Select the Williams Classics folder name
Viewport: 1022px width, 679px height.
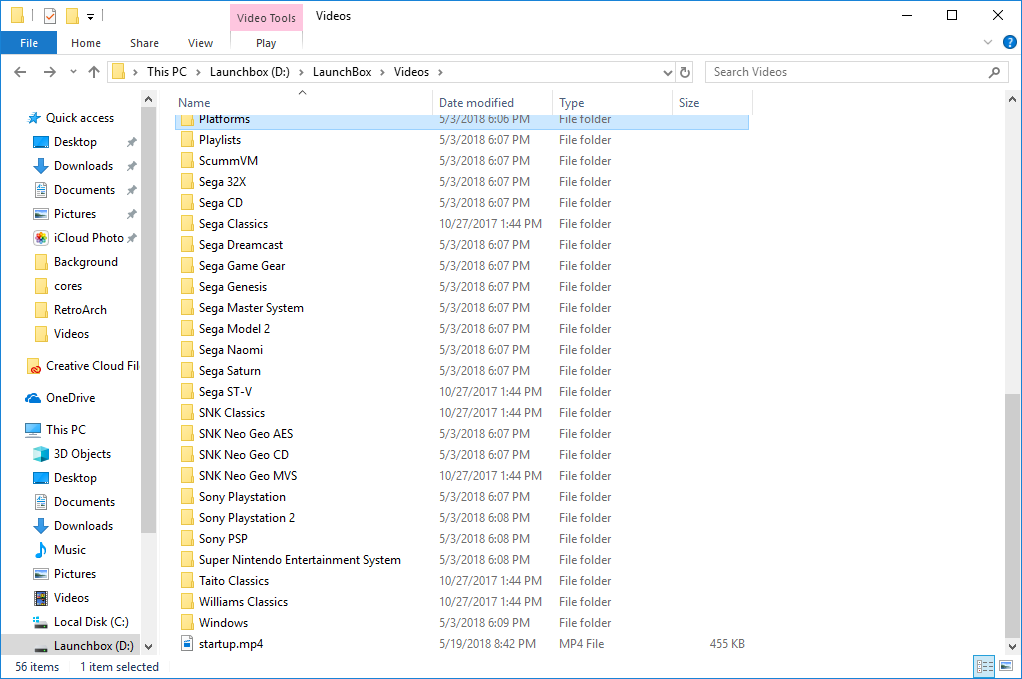[243, 601]
